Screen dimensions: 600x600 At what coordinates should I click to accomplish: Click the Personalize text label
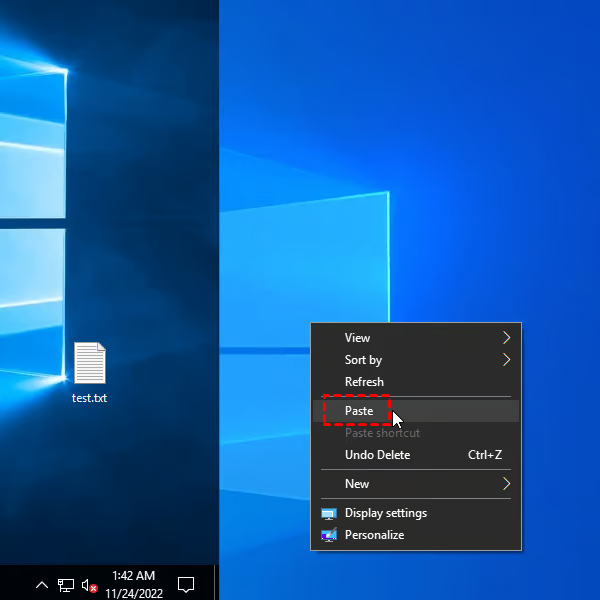374,535
